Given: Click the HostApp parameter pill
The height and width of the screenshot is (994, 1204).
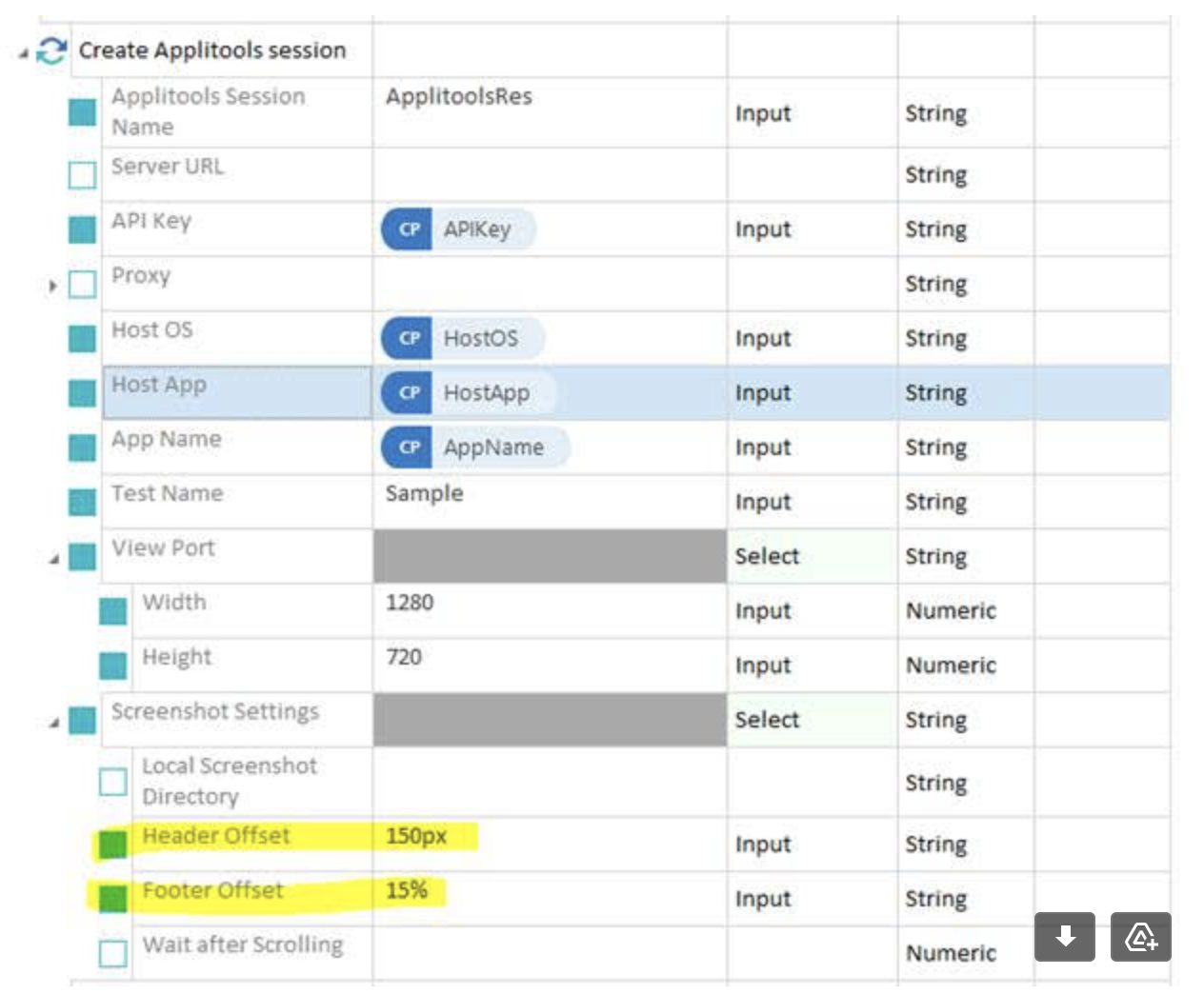Looking at the screenshot, I should tap(469, 392).
